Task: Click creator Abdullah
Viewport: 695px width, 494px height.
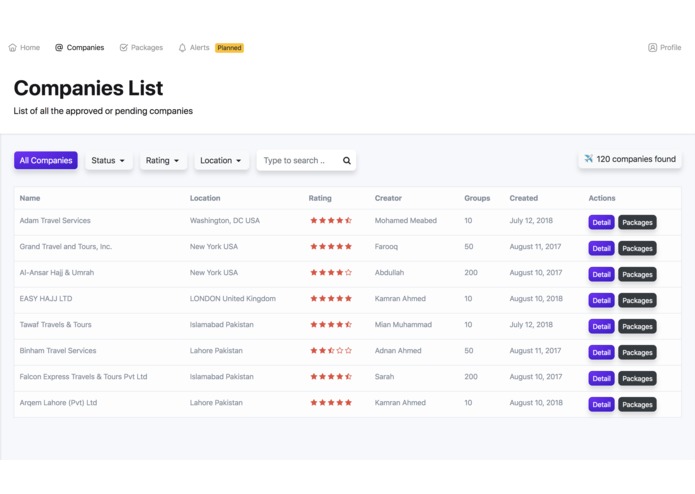Action: tap(389, 272)
